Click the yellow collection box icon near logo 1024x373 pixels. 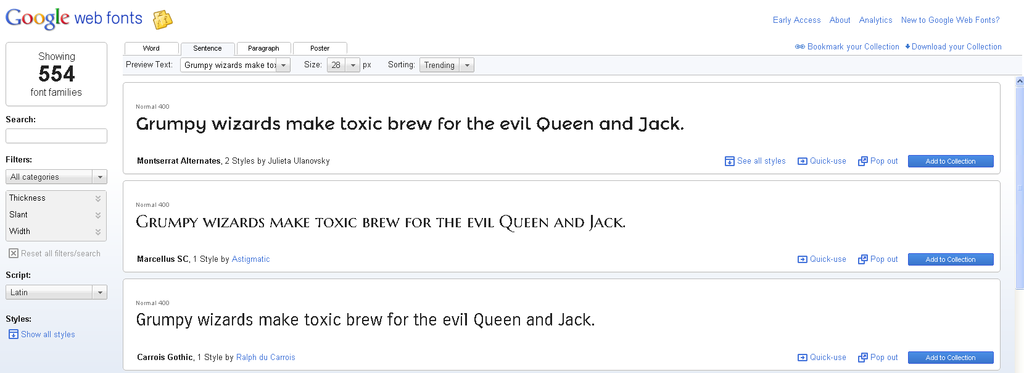(x=163, y=20)
